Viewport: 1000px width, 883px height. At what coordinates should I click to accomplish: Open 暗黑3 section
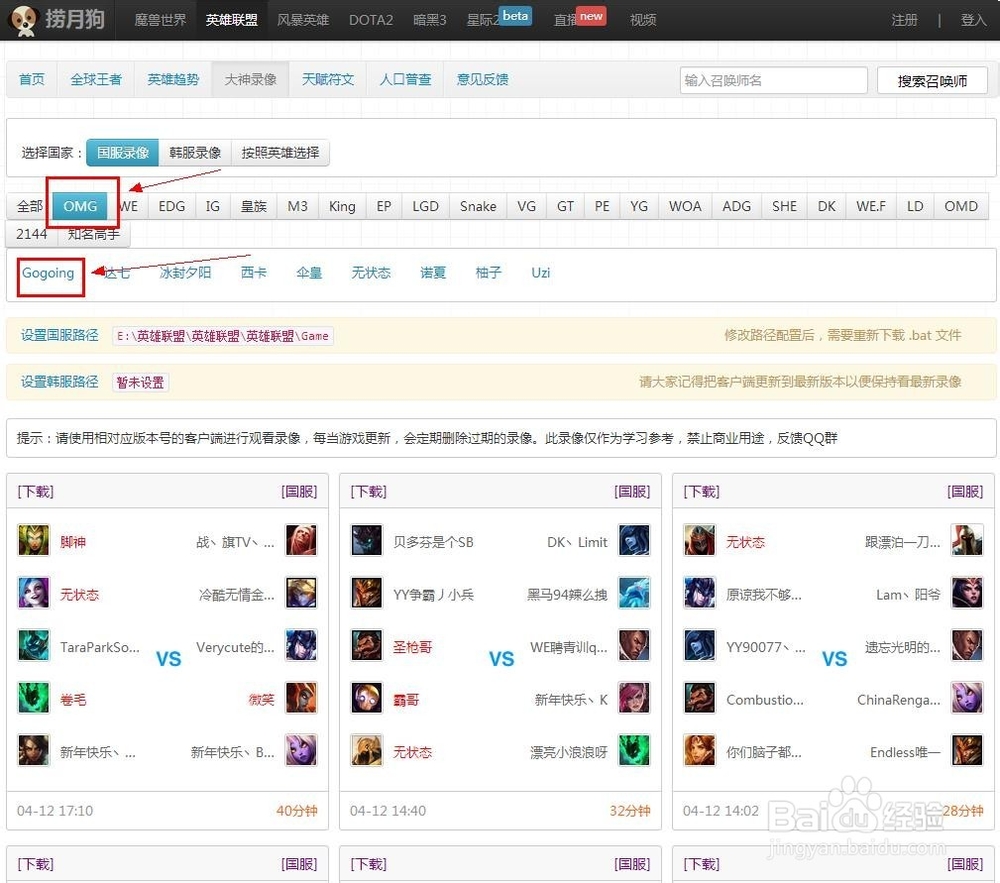pyautogui.click(x=429, y=20)
